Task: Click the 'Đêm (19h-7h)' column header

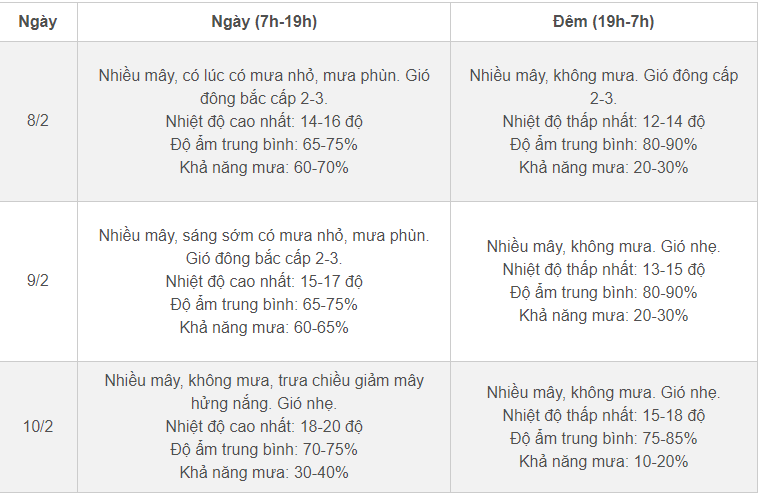Action: 603,21
